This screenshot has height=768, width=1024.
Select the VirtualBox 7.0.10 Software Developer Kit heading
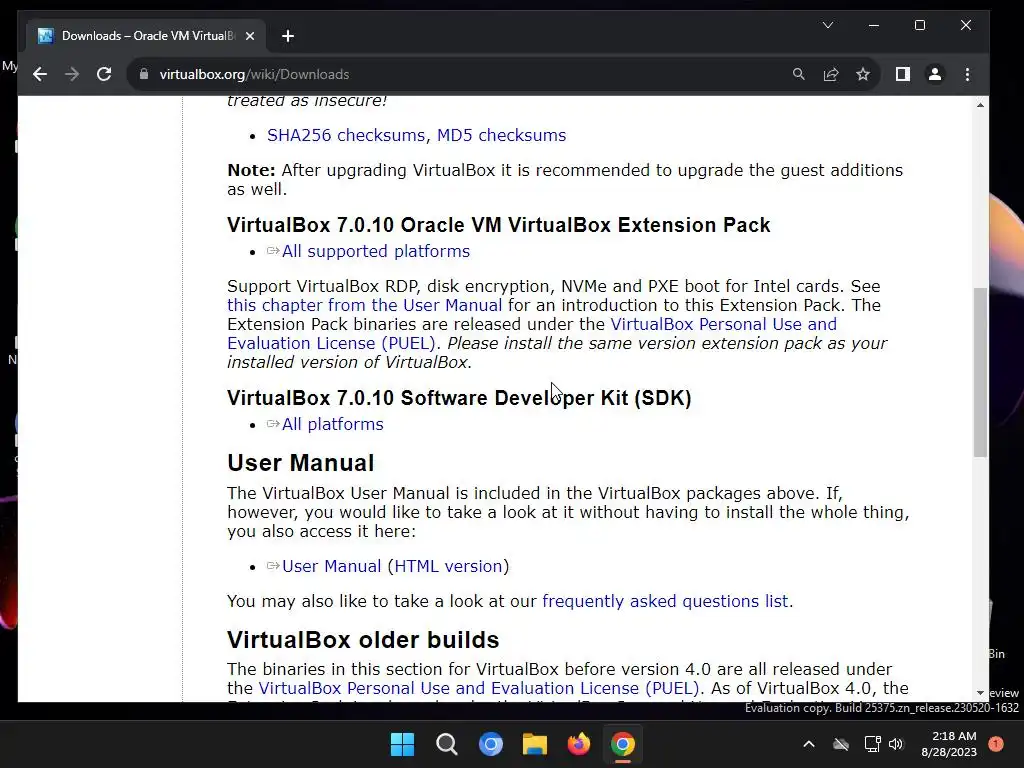click(459, 398)
